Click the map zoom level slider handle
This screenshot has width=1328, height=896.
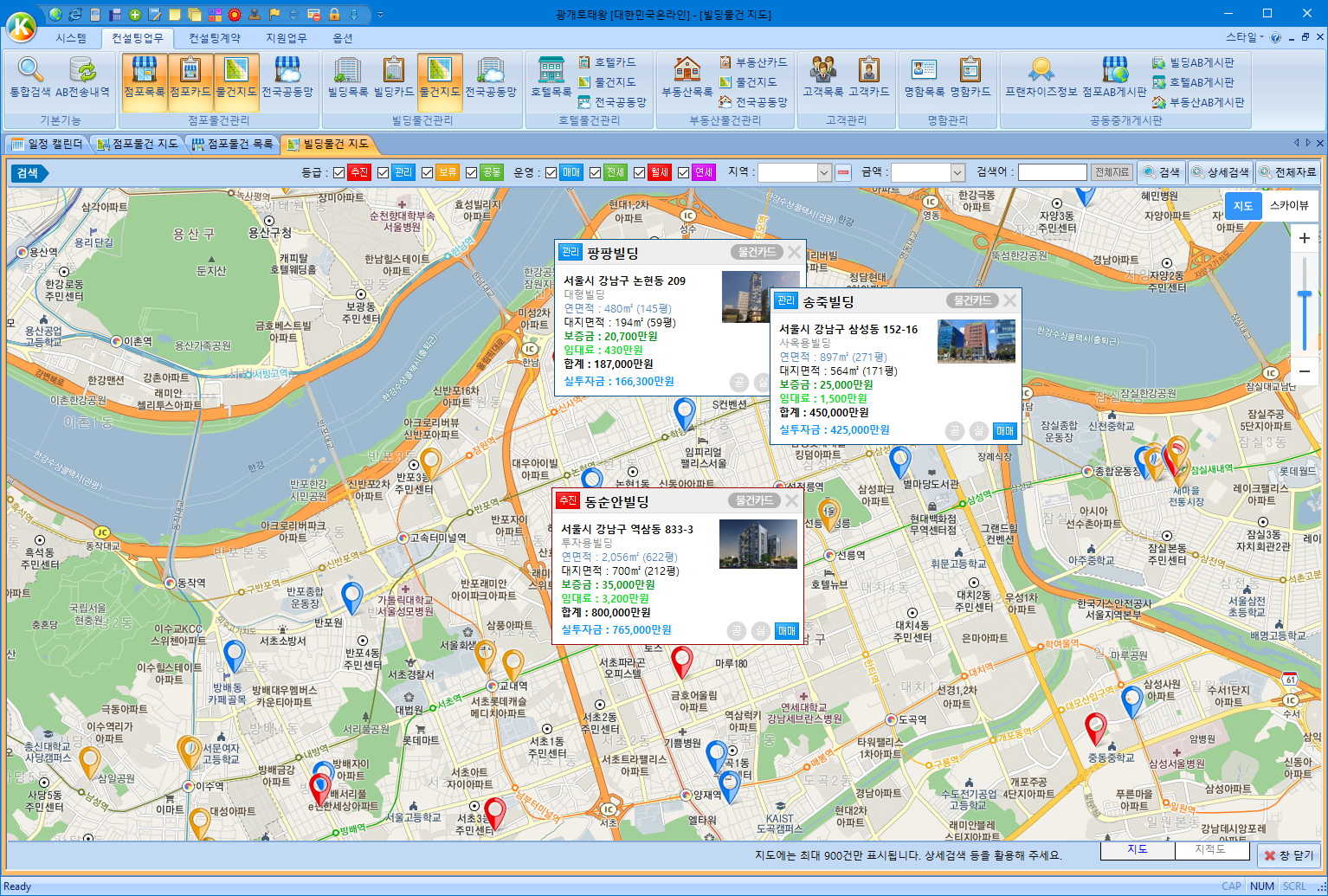tap(1304, 294)
